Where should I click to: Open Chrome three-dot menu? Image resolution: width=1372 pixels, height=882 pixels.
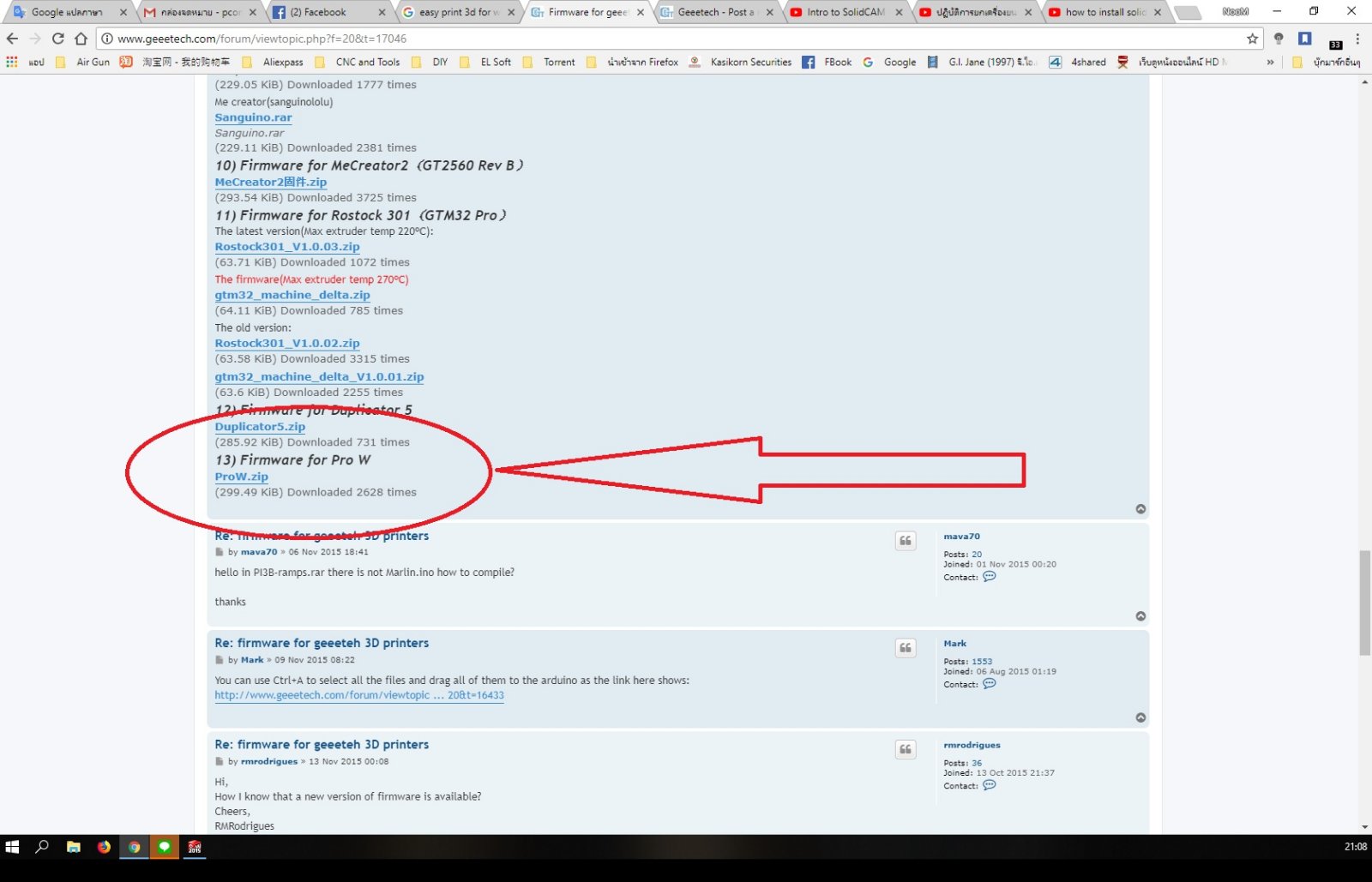pos(1357,39)
